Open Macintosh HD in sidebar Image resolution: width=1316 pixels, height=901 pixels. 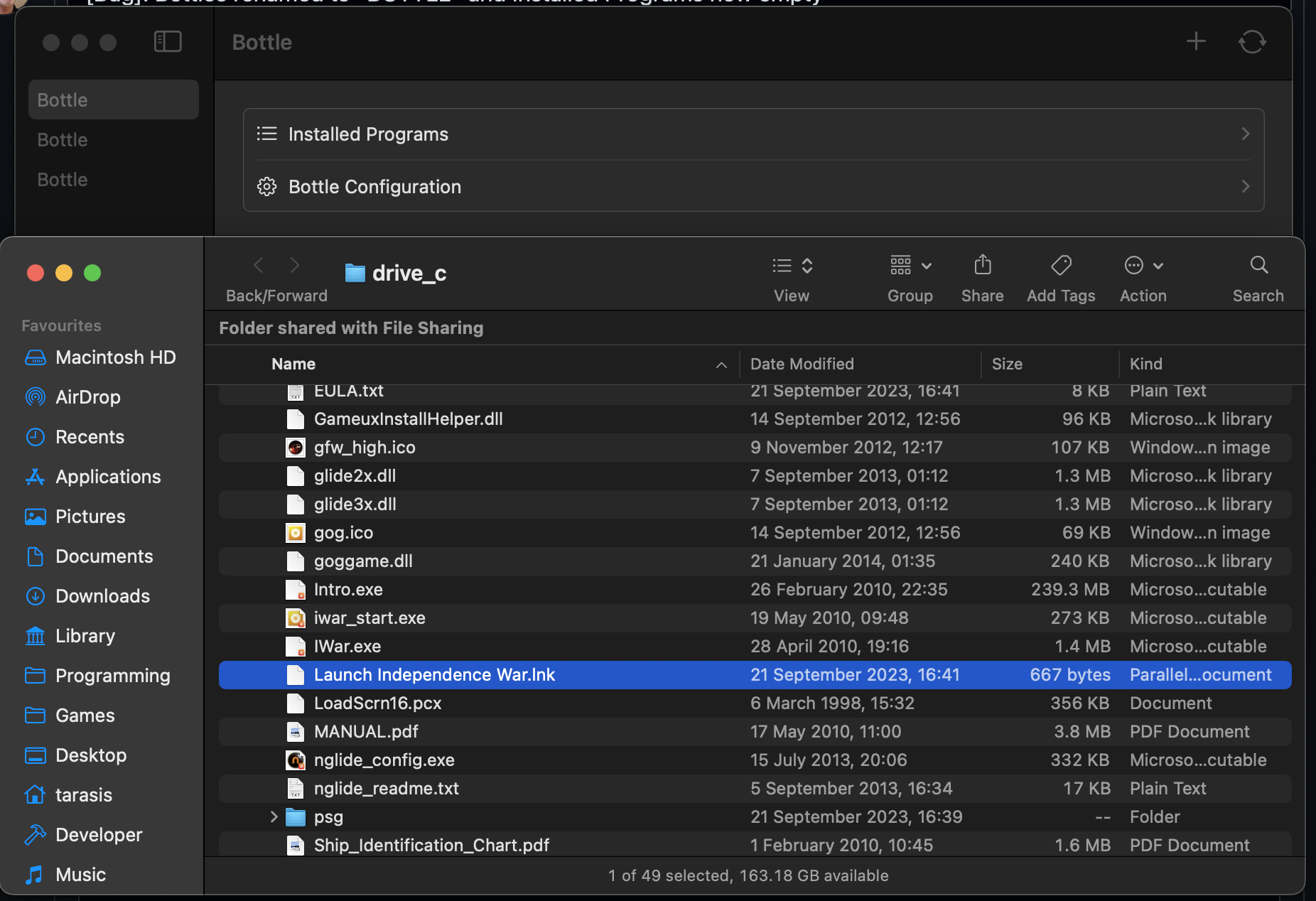pos(100,357)
